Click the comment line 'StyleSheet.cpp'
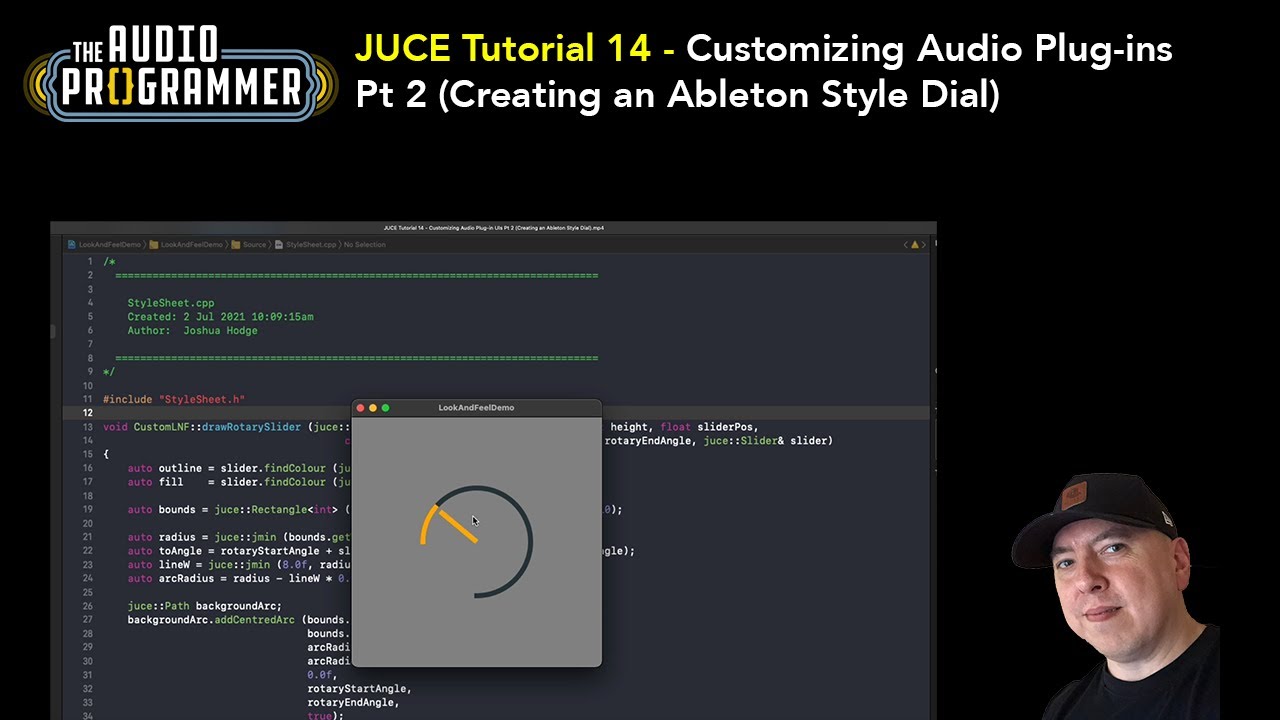Image resolution: width=1280 pixels, height=720 pixels. tap(171, 303)
